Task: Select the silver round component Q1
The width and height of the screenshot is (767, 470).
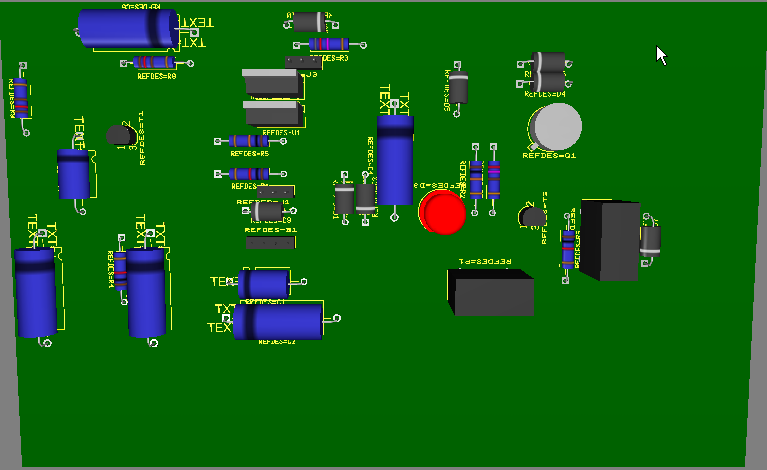Action: tap(556, 126)
